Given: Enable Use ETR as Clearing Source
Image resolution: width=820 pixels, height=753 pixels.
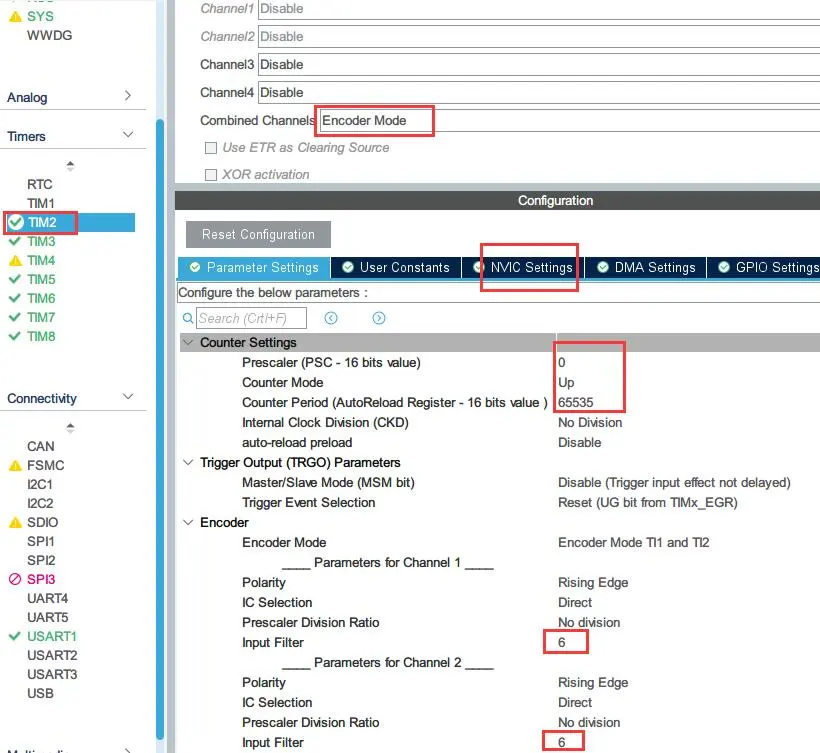Looking at the screenshot, I should point(211,148).
